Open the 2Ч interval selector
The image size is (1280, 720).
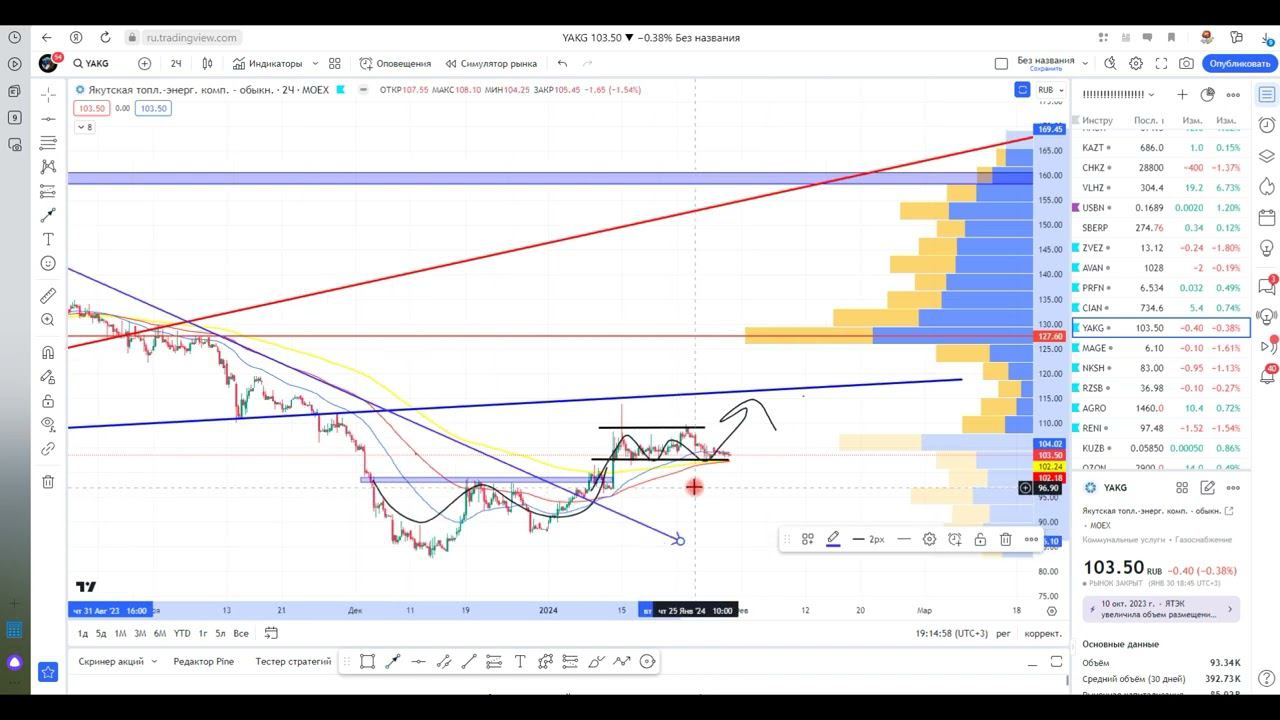pos(176,63)
